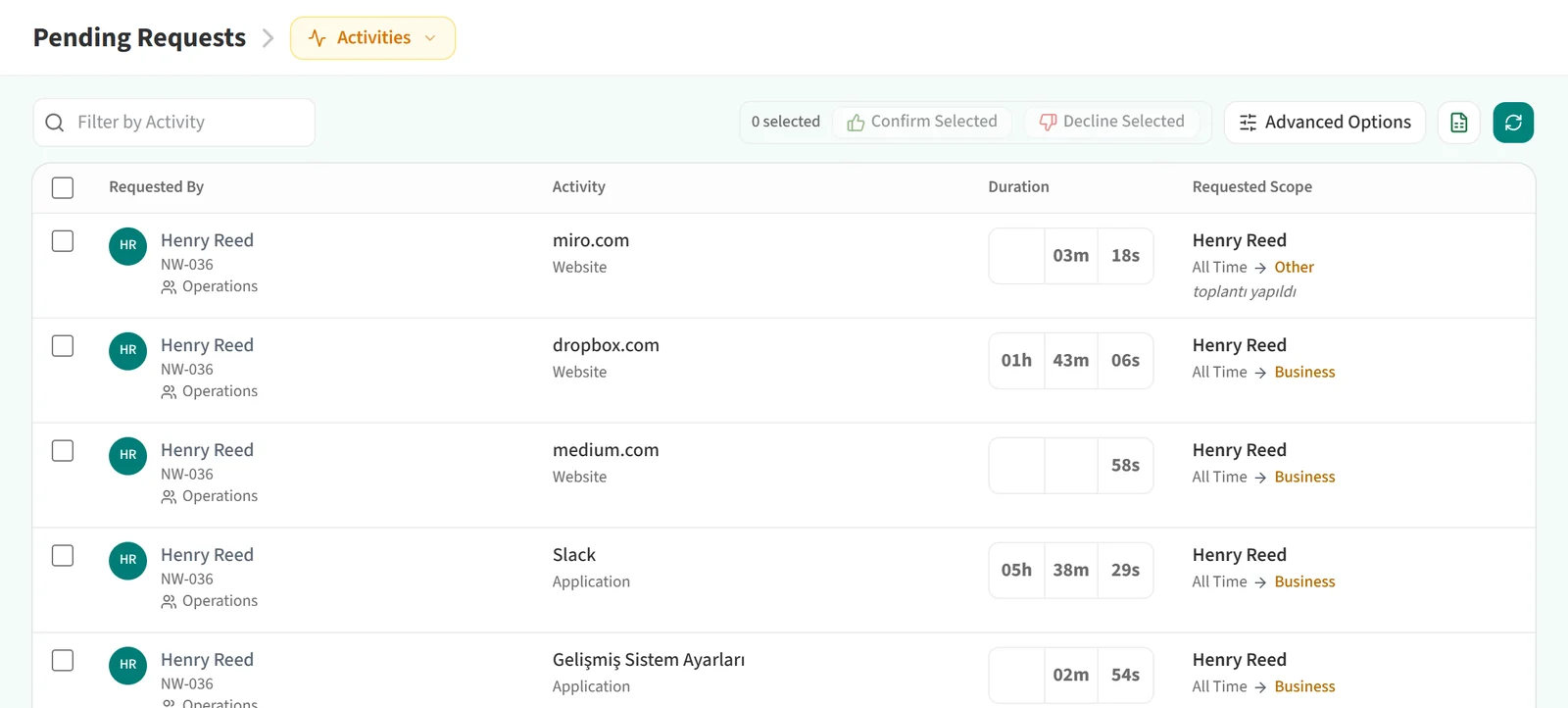Check the Gelişmiş Sistem Ayarları request checkbox

[x=63, y=661]
